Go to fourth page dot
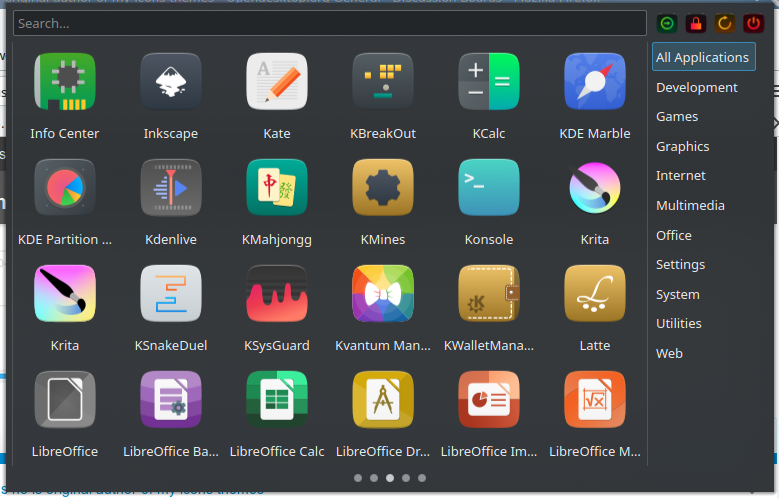This screenshot has width=779, height=499. pyautogui.click(x=406, y=478)
